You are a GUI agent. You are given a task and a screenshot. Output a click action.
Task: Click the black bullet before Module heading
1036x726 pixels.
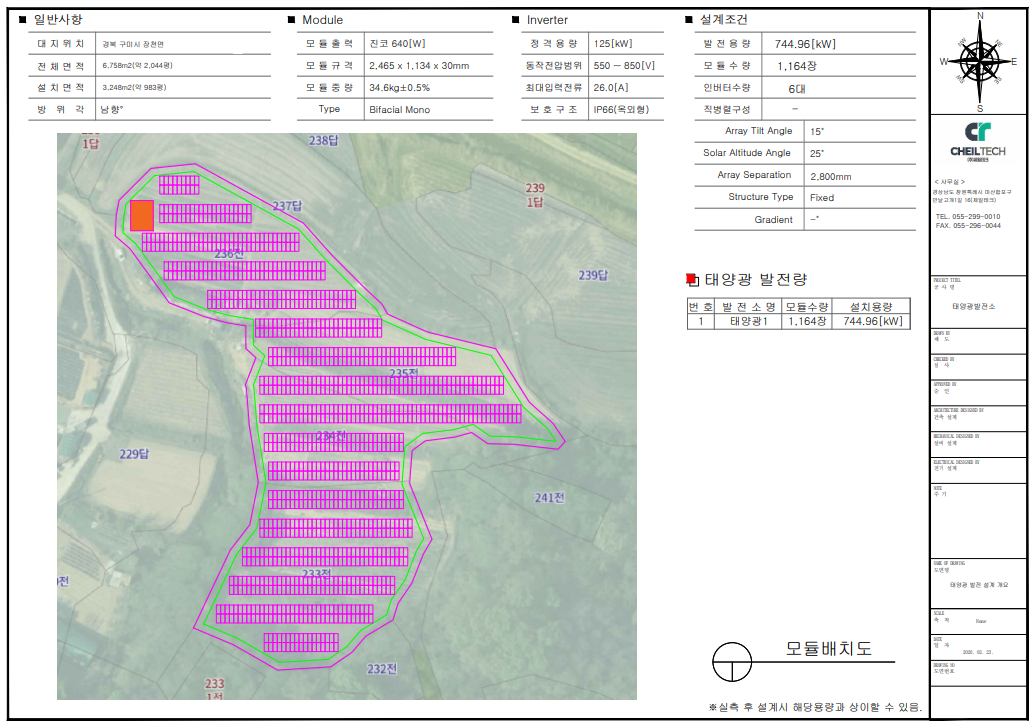pyautogui.click(x=291, y=20)
